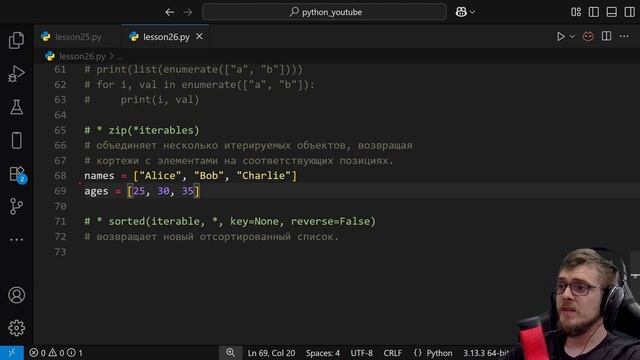The image size is (640, 360).
Task: Click the red face icon in editor toolbar
Action: [x=588, y=37]
